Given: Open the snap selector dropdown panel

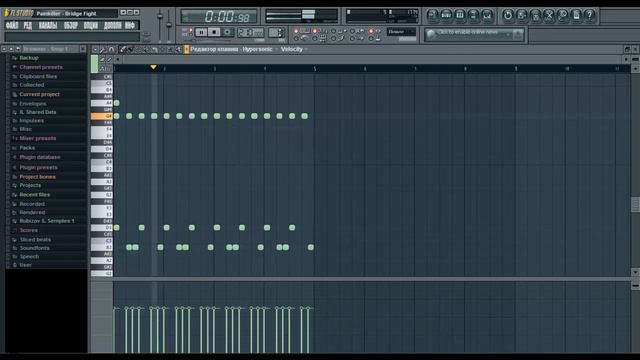Looking at the screenshot, I should [x=401, y=32].
